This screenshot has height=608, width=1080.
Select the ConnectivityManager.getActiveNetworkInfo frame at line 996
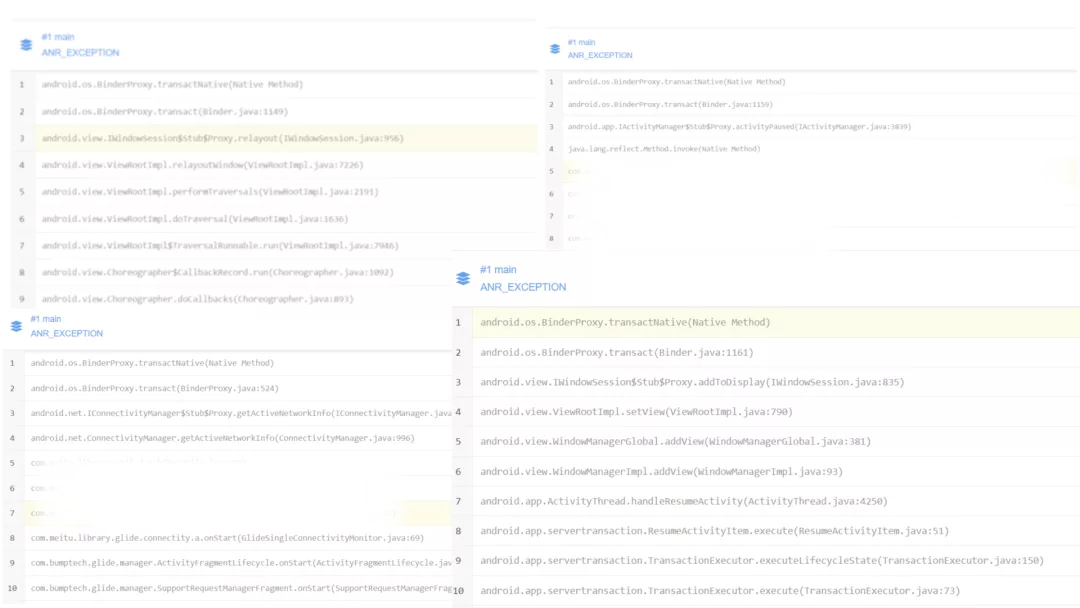tap(223, 438)
